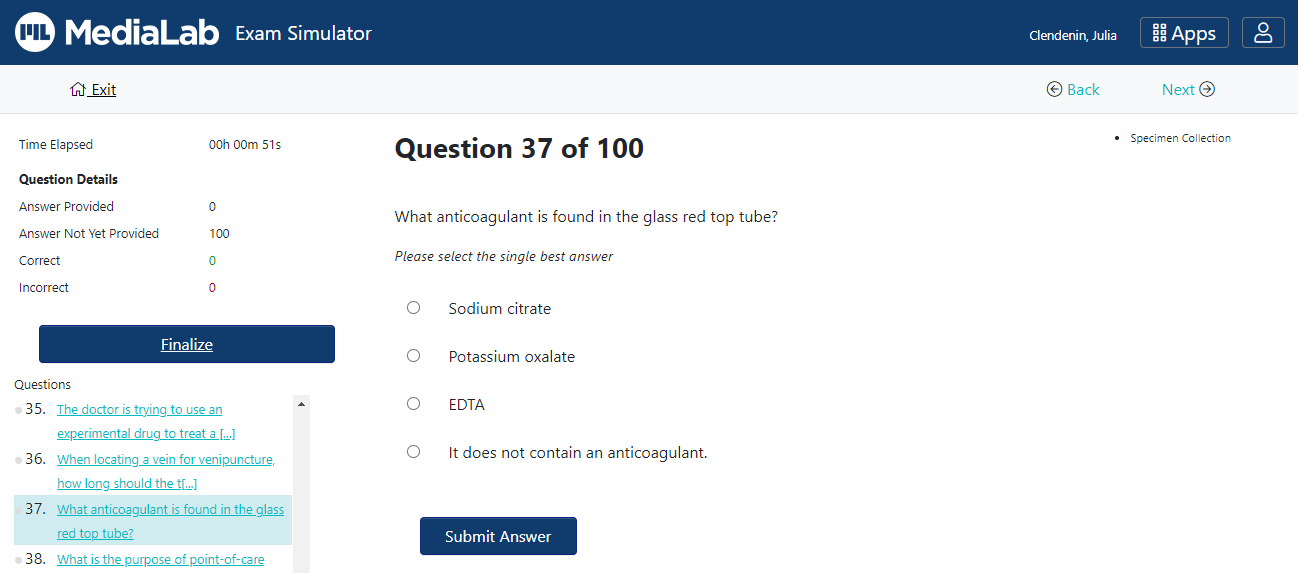Open the user profile icon
This screenshot has width=1298, height=573.
click(1263, 33)
